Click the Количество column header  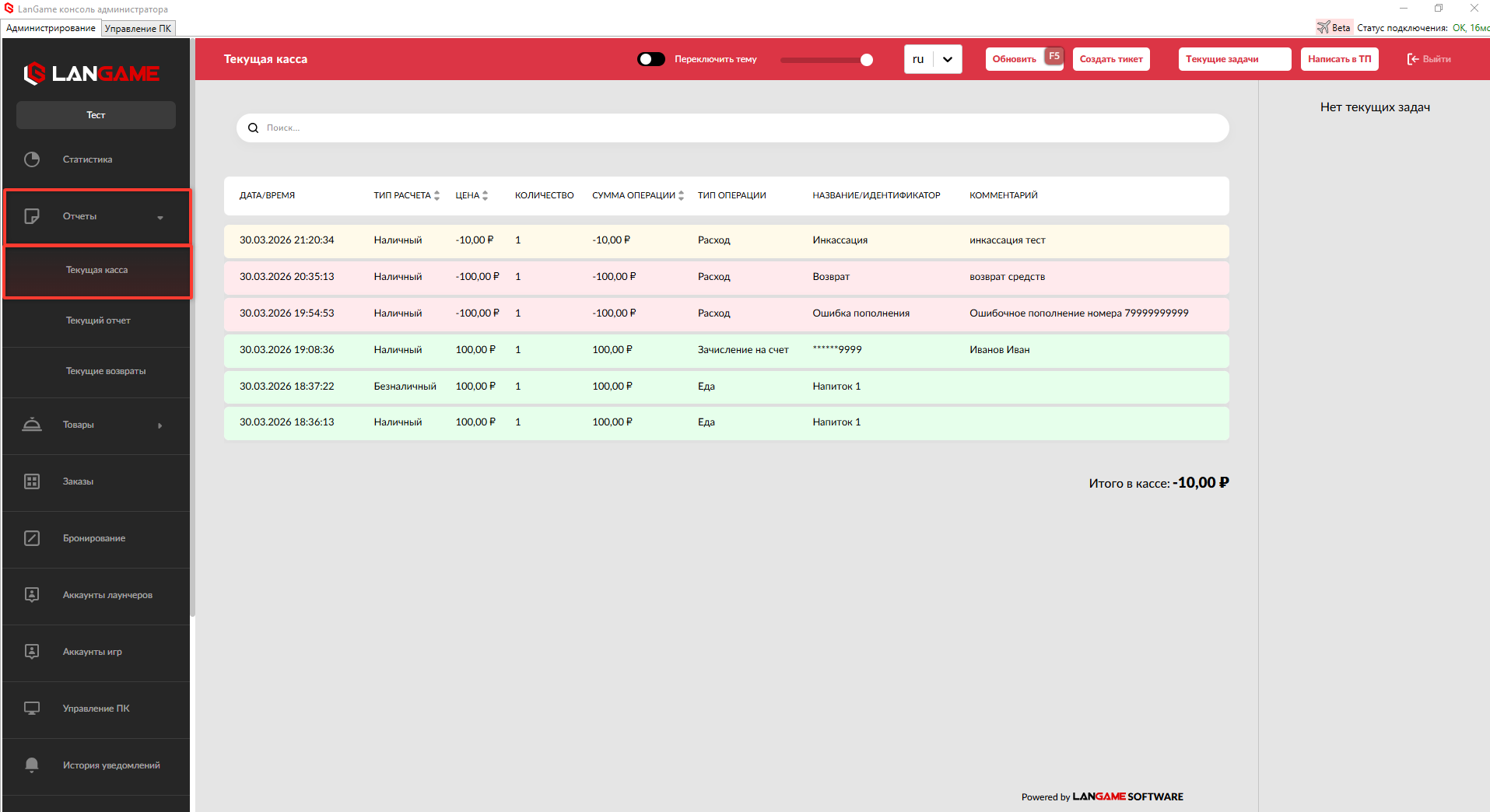[544, 196]
